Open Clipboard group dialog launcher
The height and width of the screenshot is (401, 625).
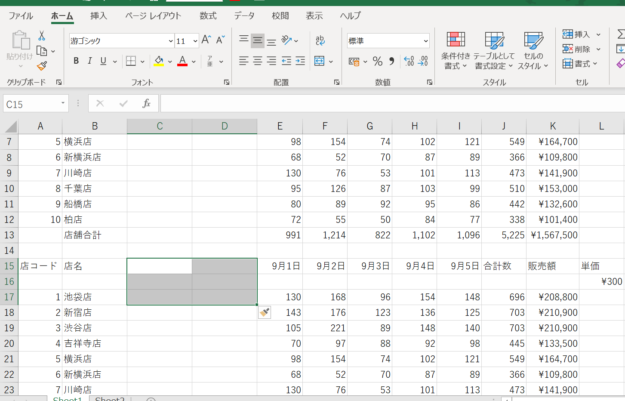pyautogui.click(x=59, y=82)
